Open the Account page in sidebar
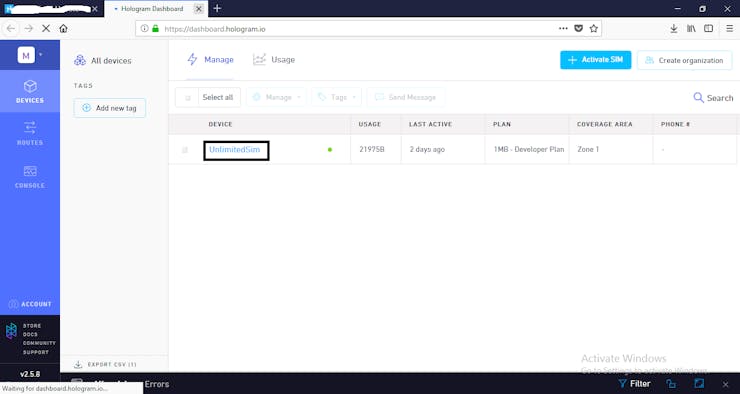The width and height of the screenshot is (740, 394). (x=30, y=304)
